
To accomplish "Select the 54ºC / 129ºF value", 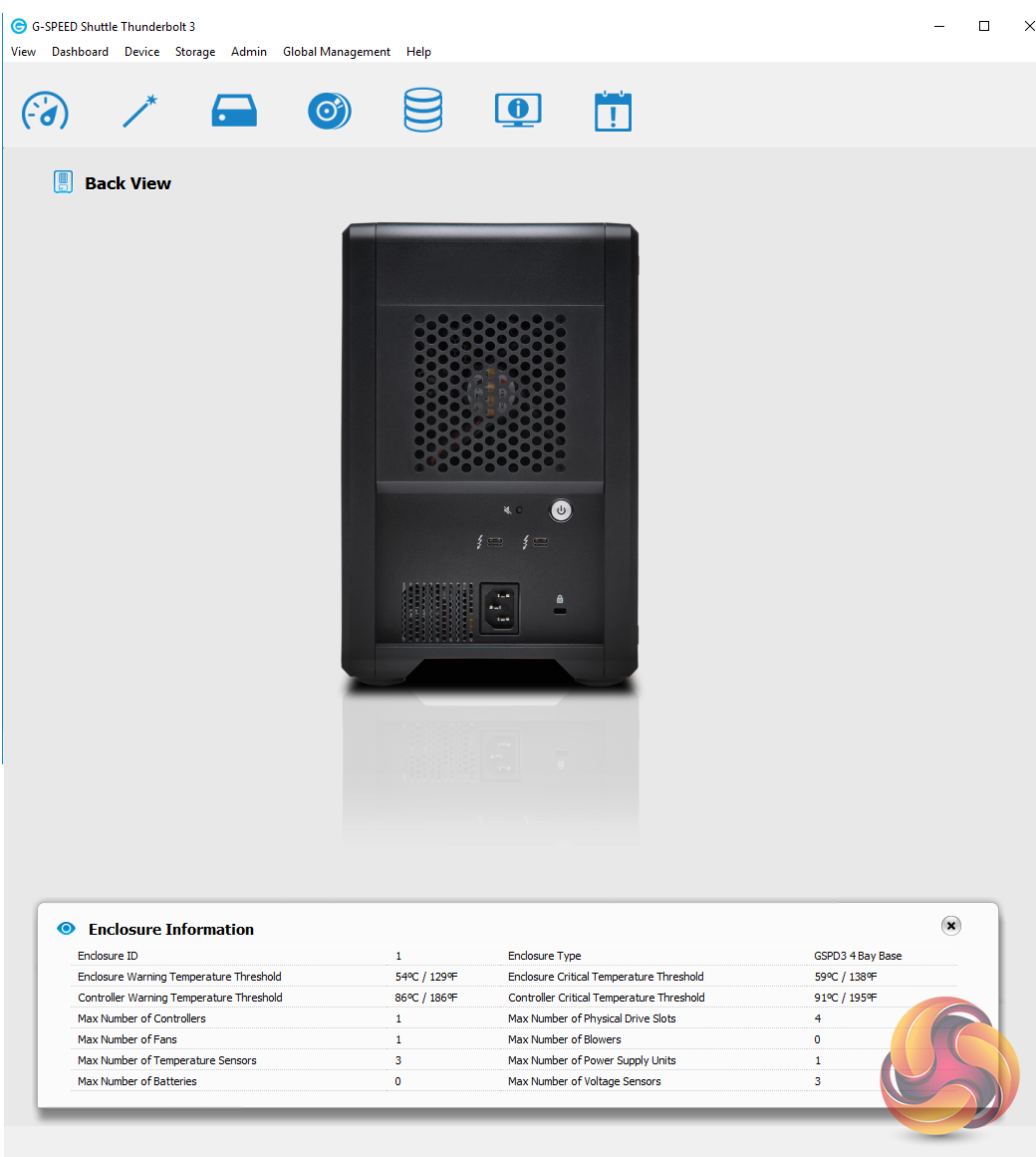I will (426, 977).
